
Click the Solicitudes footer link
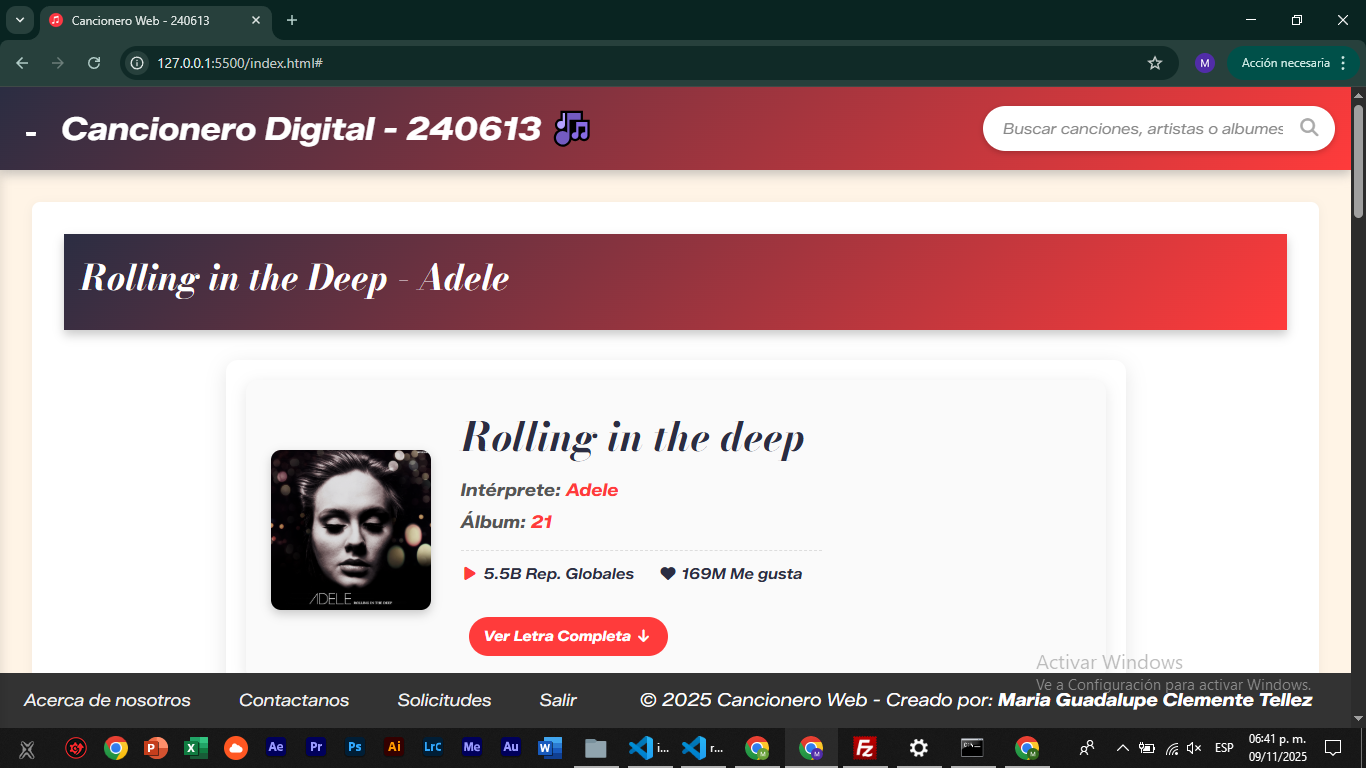444,700
